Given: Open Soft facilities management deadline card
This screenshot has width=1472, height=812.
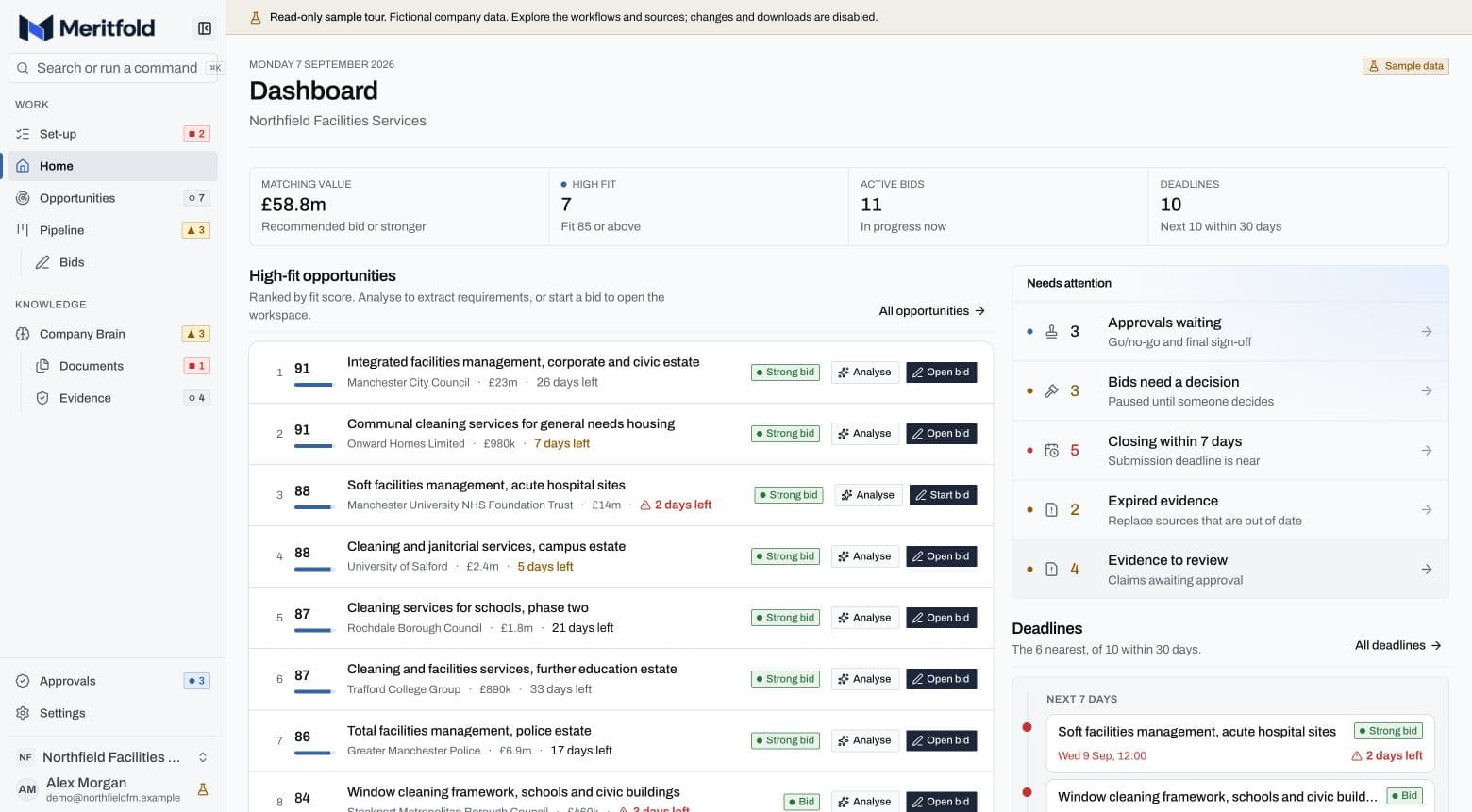Looking at the screenshot, I should coord(1240,742).
